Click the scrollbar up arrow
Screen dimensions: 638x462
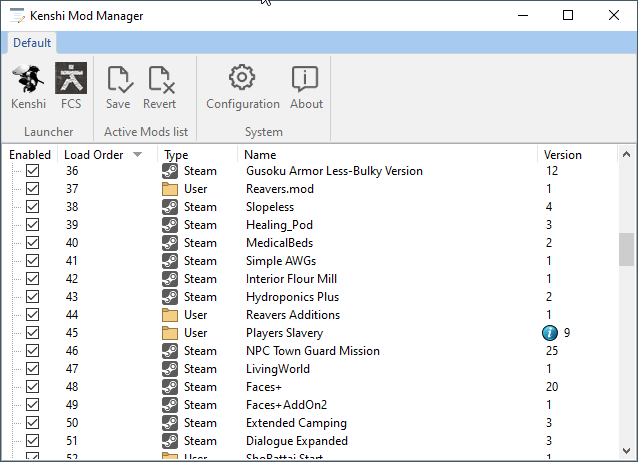(x=627, y=155)
